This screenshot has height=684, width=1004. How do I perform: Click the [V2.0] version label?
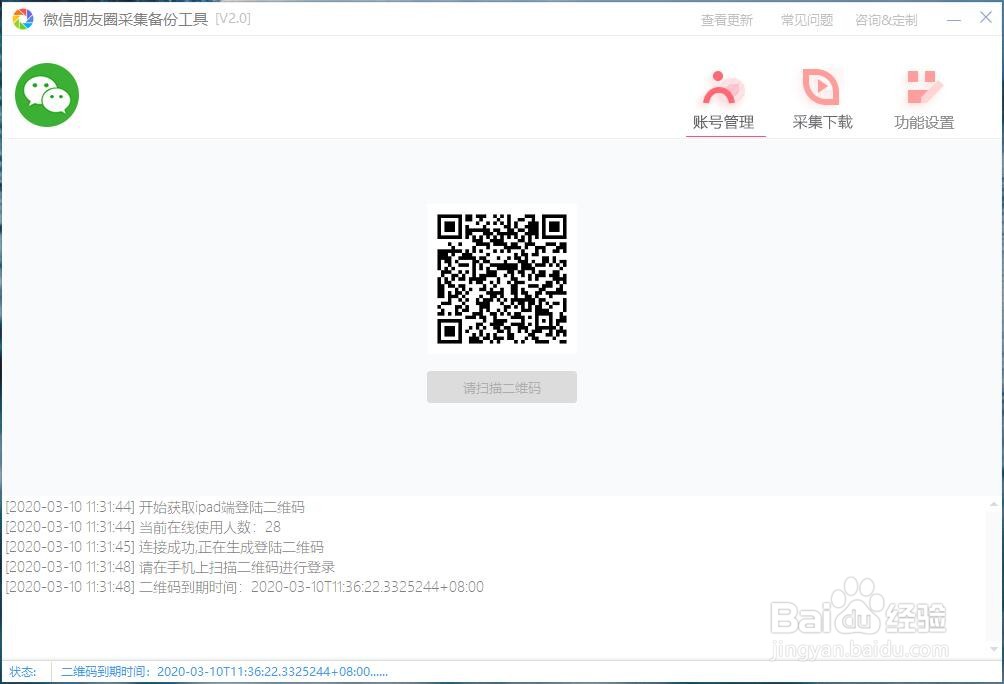point(233,19)
